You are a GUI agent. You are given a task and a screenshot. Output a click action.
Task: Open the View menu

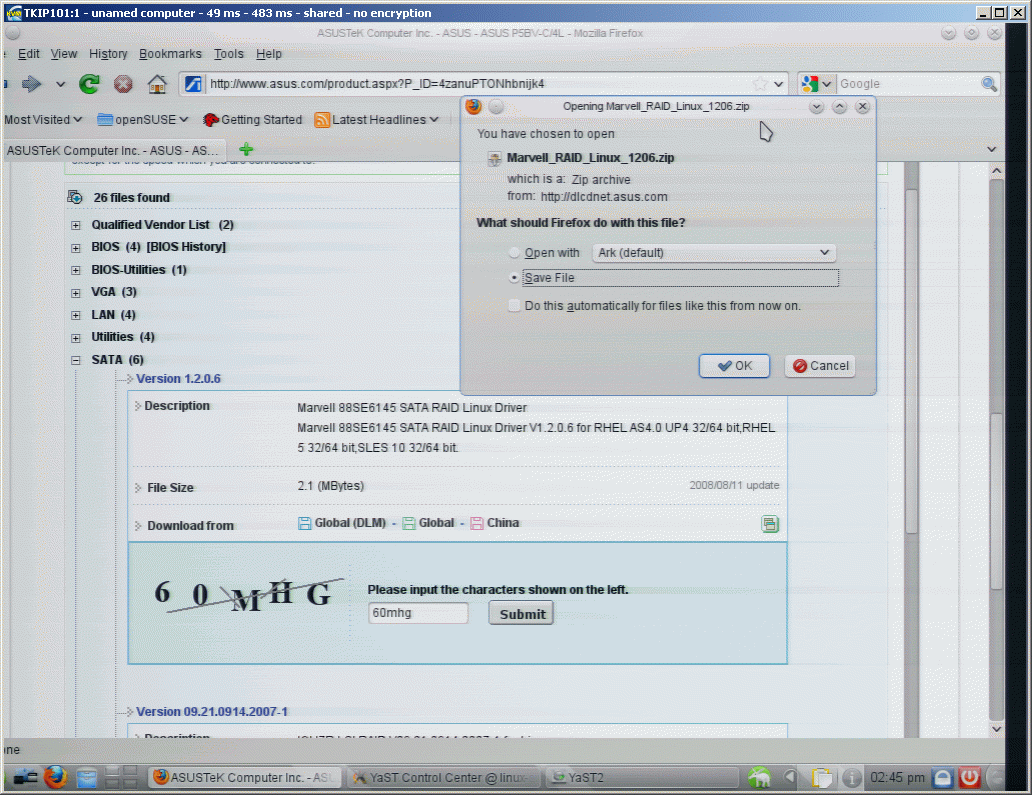point(64,54)
